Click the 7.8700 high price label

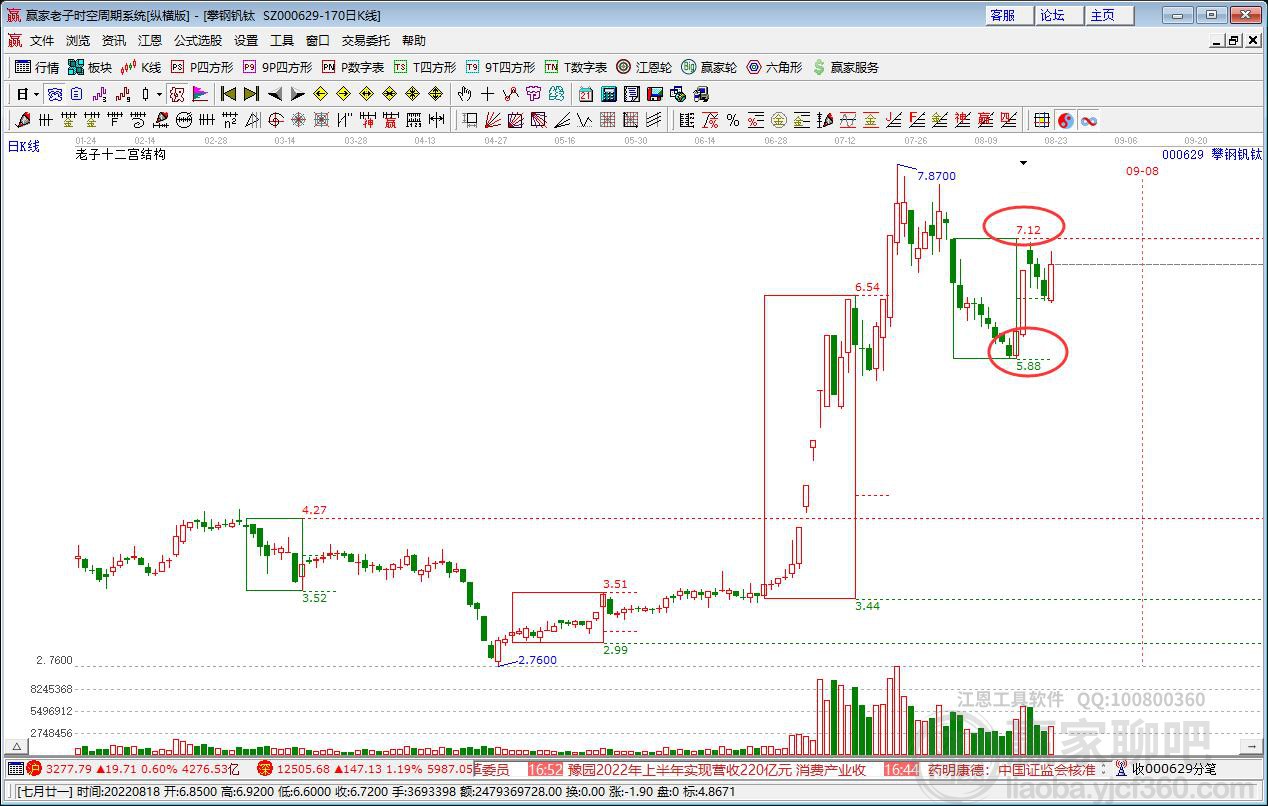[x=937, y=176]
